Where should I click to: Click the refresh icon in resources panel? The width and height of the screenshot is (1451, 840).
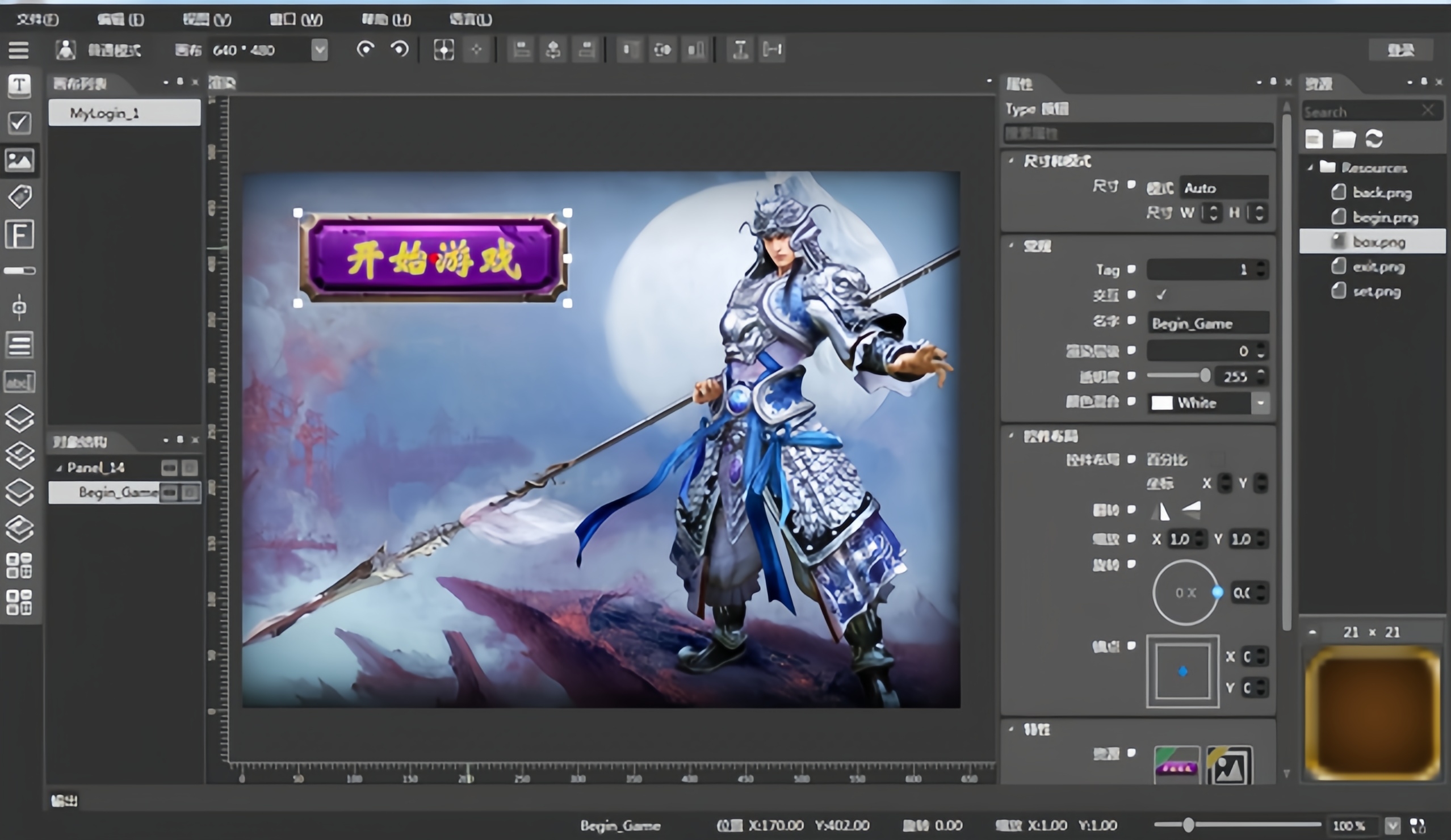pos(1374,138)
